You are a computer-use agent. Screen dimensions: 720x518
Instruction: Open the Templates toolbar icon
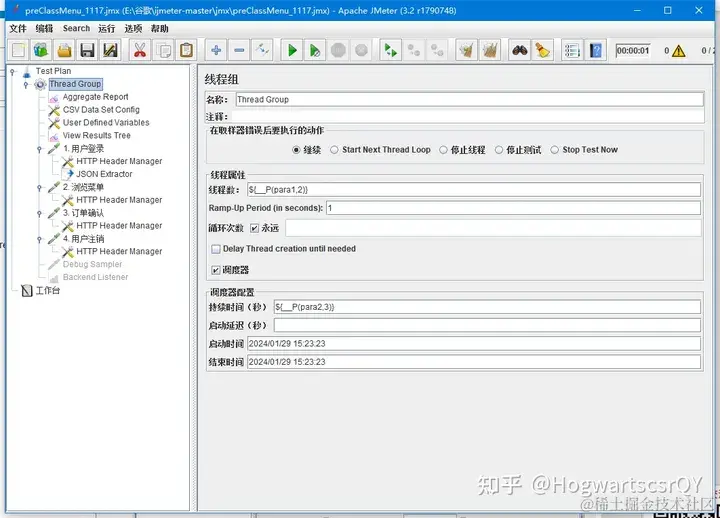41,50
